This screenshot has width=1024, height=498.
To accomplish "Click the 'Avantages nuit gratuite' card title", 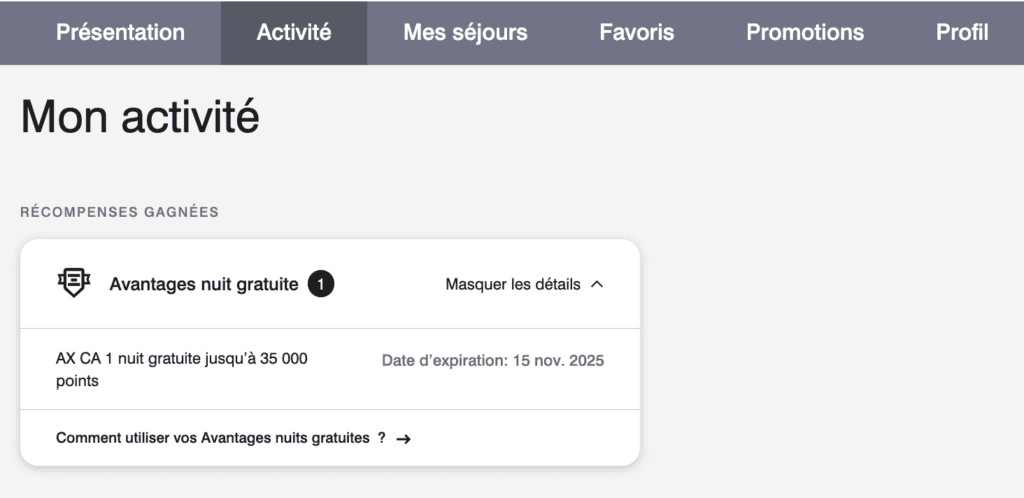I will click(x=204, y=284).
